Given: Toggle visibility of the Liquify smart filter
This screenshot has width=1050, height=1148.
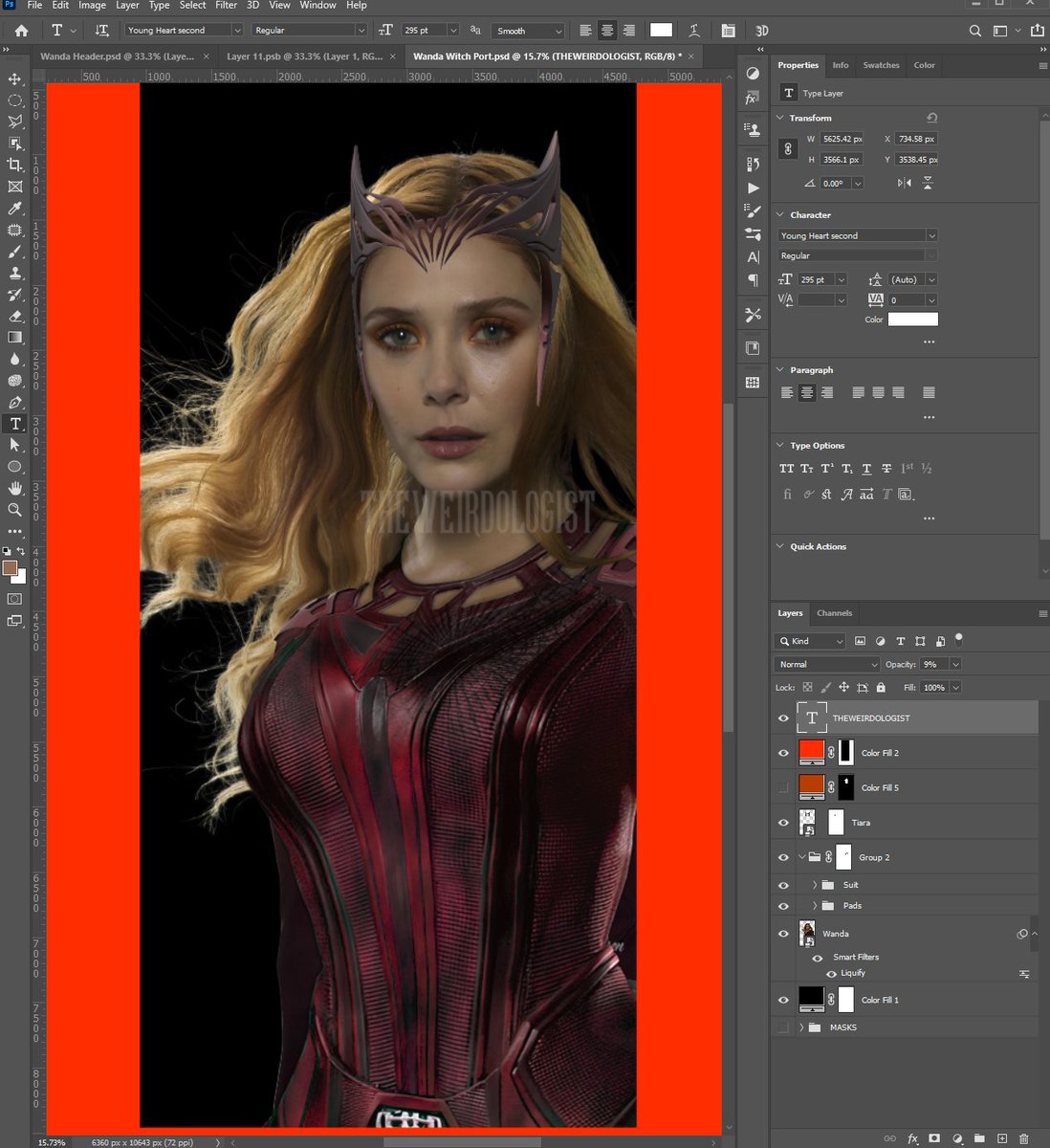Looking at the screenshot, I should point(831,974).
